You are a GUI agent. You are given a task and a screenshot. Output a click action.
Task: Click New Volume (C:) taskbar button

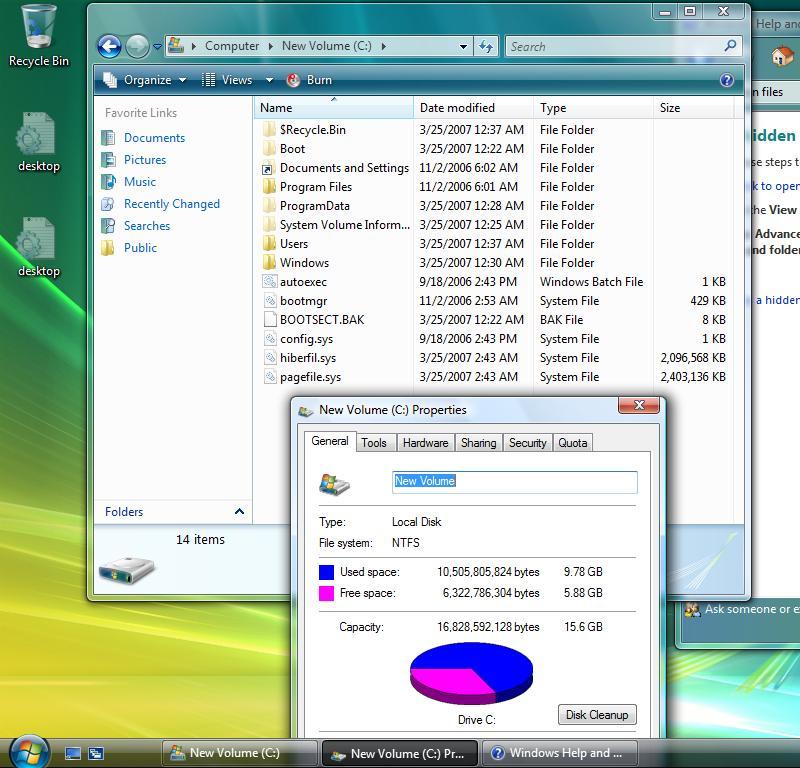tap(239, 753)
